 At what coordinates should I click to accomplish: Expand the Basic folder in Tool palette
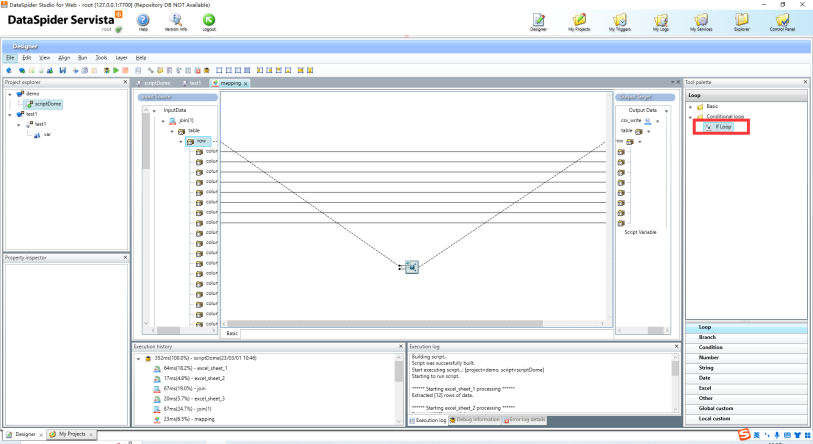click(691, 107)
